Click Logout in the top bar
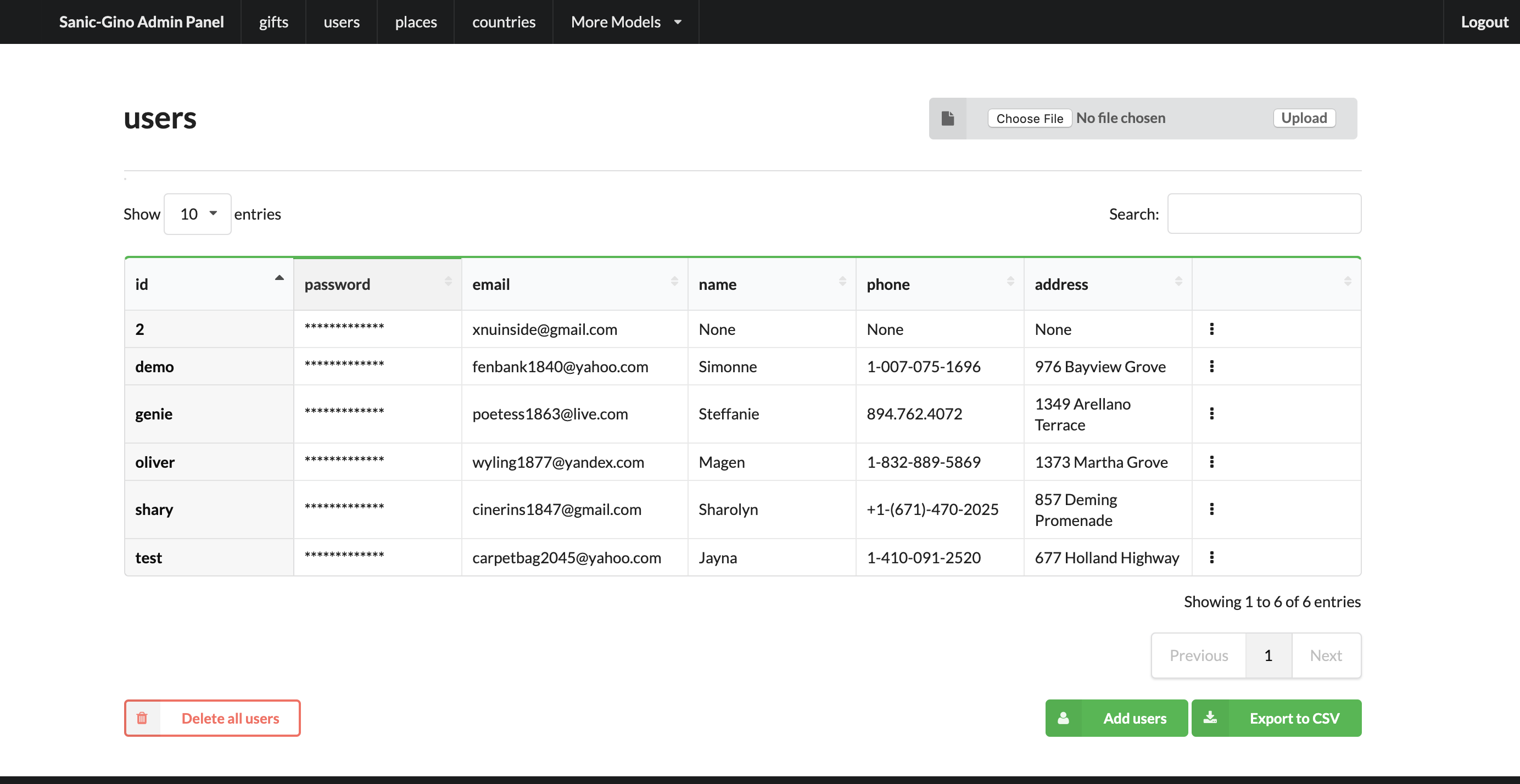This screenshot has width=1520, height=784. pos(1484,22)
